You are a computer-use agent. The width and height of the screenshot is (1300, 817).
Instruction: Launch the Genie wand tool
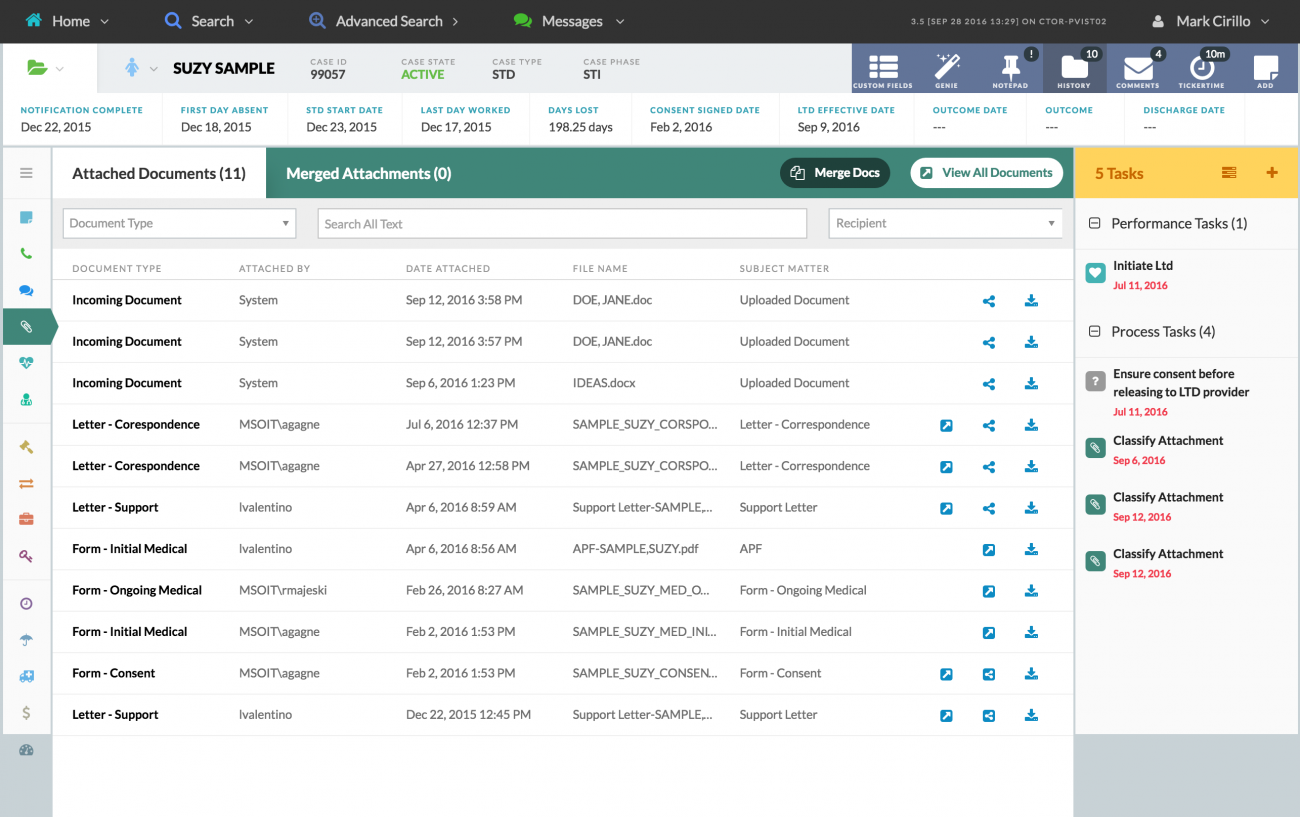(x=946, y=69)
